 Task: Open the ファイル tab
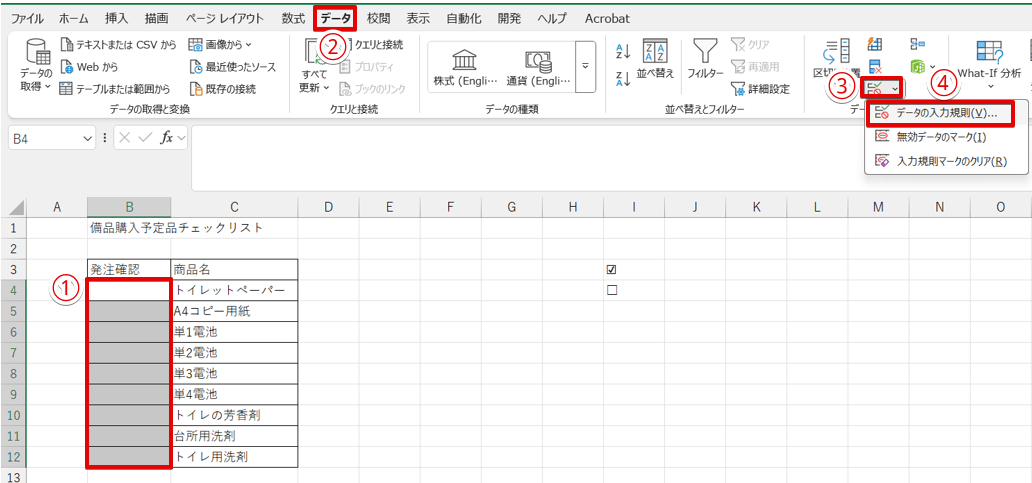[28, 18]
